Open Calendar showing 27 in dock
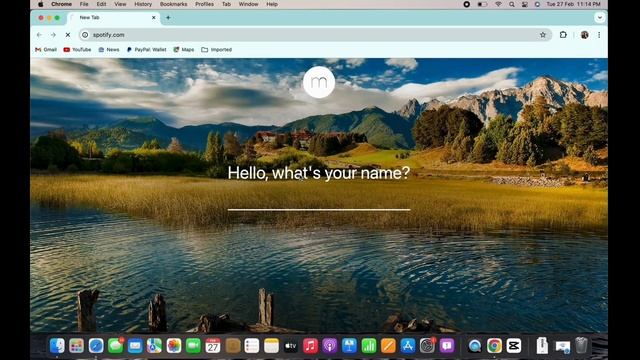The width and height of the screenshot is (640, 360). [213, 346]
